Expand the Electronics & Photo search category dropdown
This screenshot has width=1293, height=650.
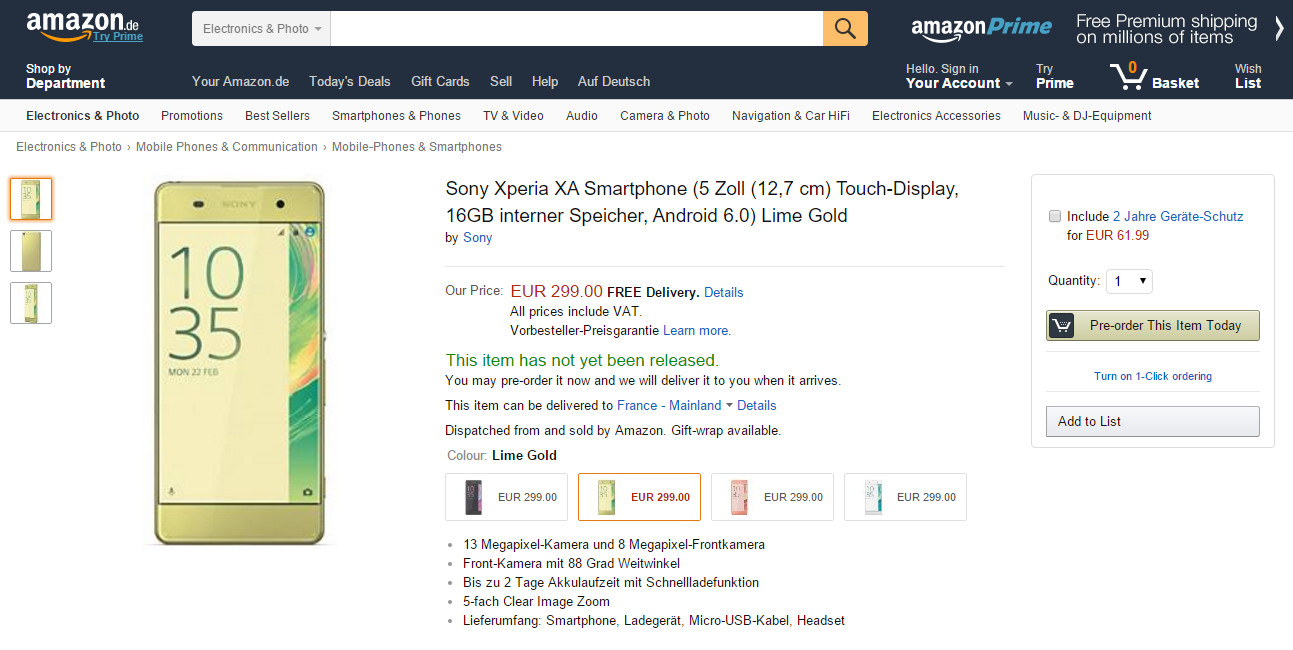tap(261, 29)
